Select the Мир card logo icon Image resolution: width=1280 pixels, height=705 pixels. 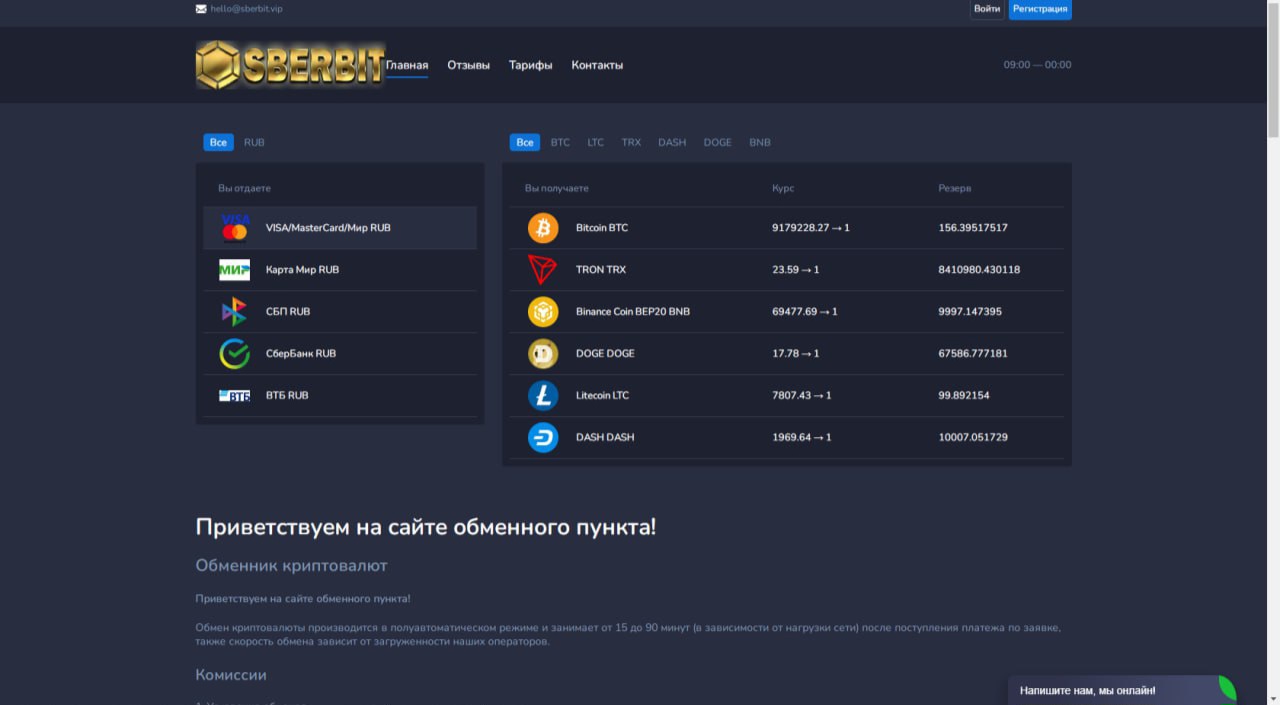pos(235,270)
